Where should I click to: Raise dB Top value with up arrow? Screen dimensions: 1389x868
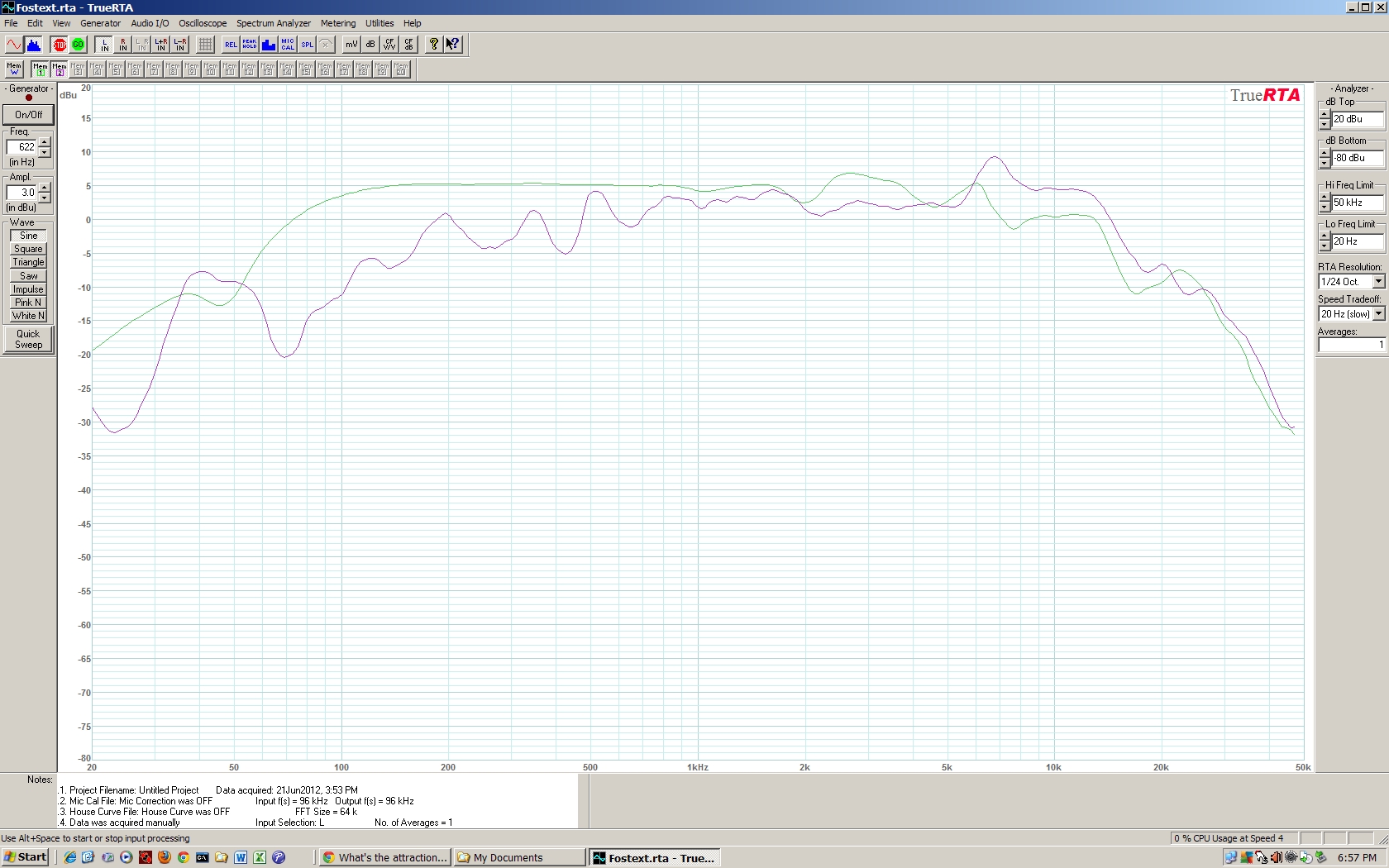1325,115
